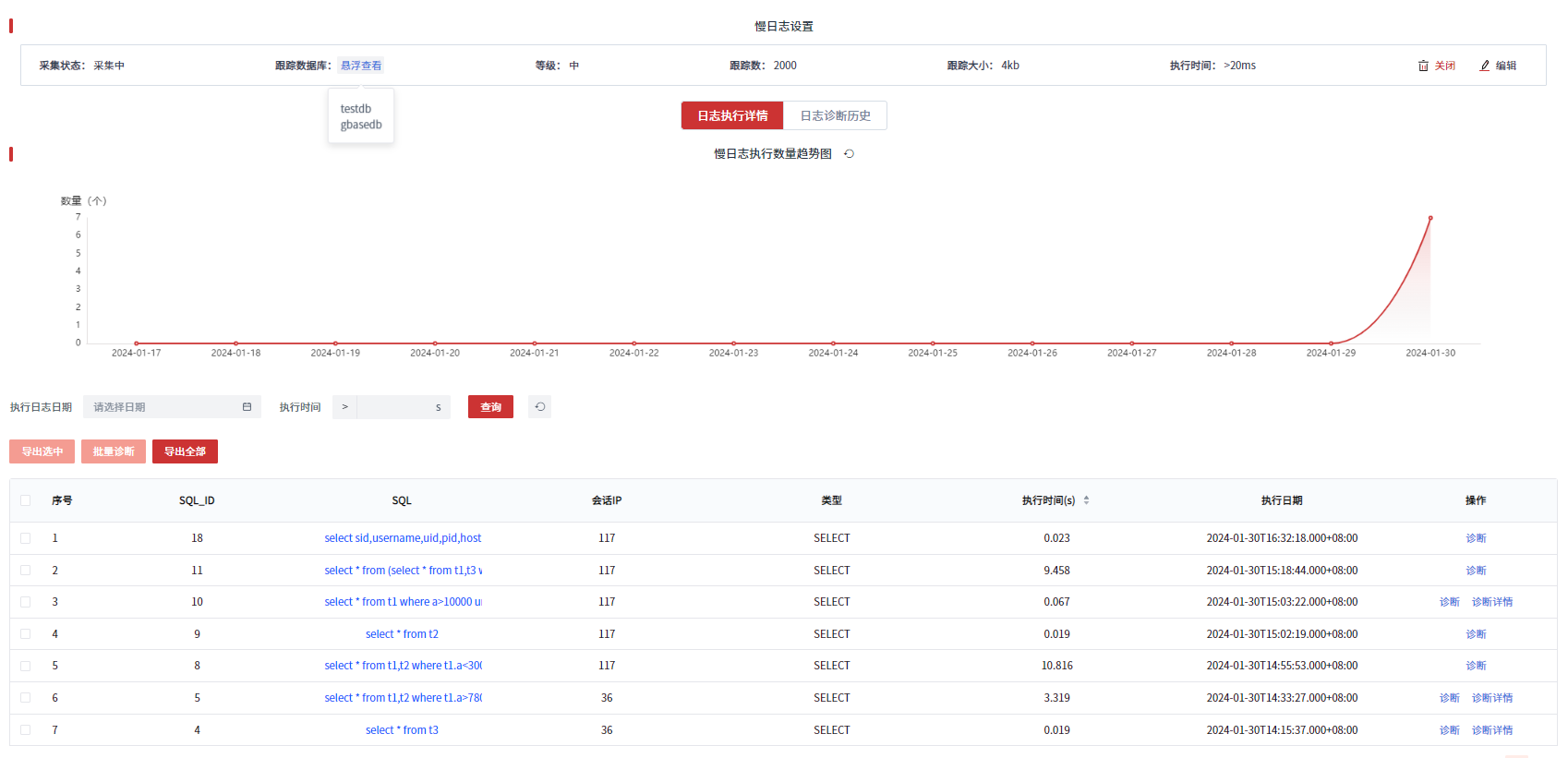Click the execution time seconds input field
Screen dimensions: 1568x758
(394, 407)
